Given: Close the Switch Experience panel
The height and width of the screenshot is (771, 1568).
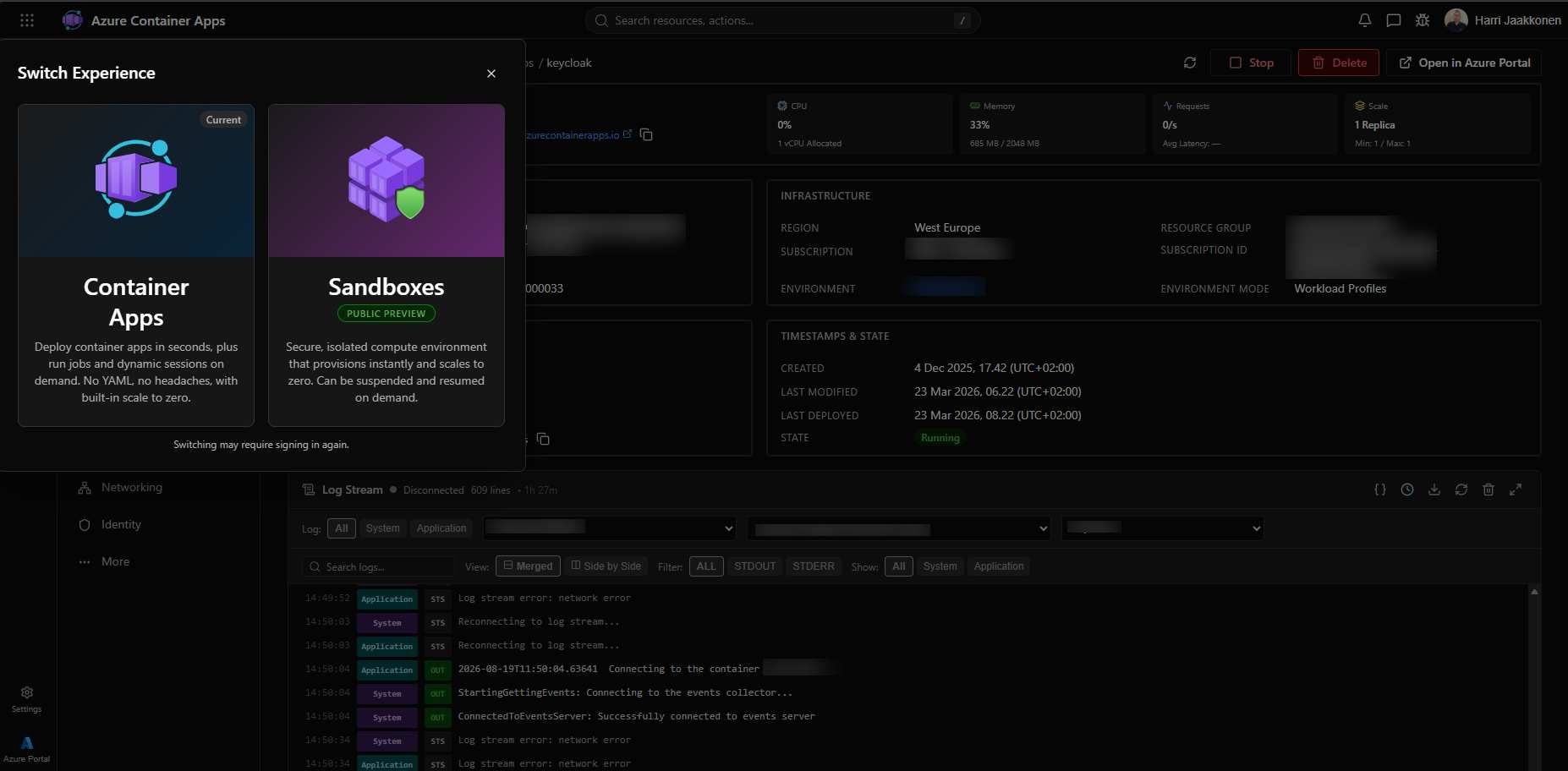Looking at the screenshot, I should click(x=491, y=74).
